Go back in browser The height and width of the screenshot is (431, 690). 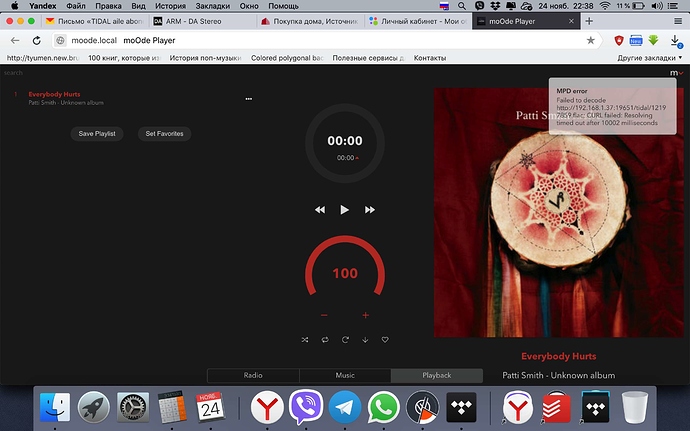pos(15,41)
